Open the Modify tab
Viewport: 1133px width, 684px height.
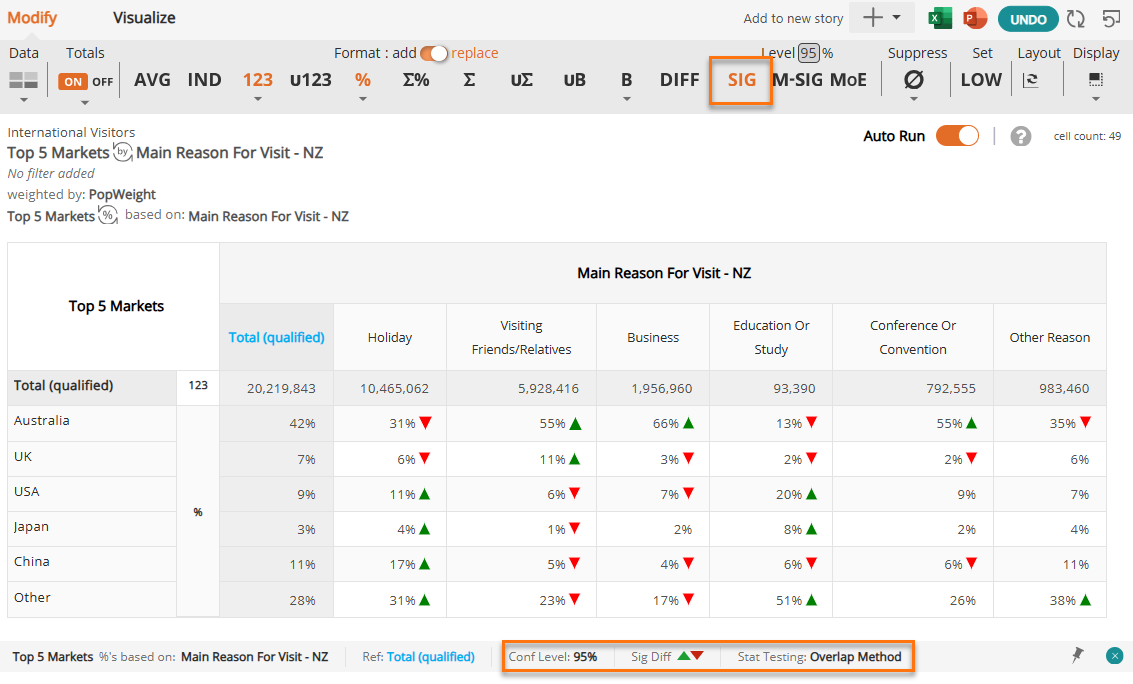(x=32, y=18)
